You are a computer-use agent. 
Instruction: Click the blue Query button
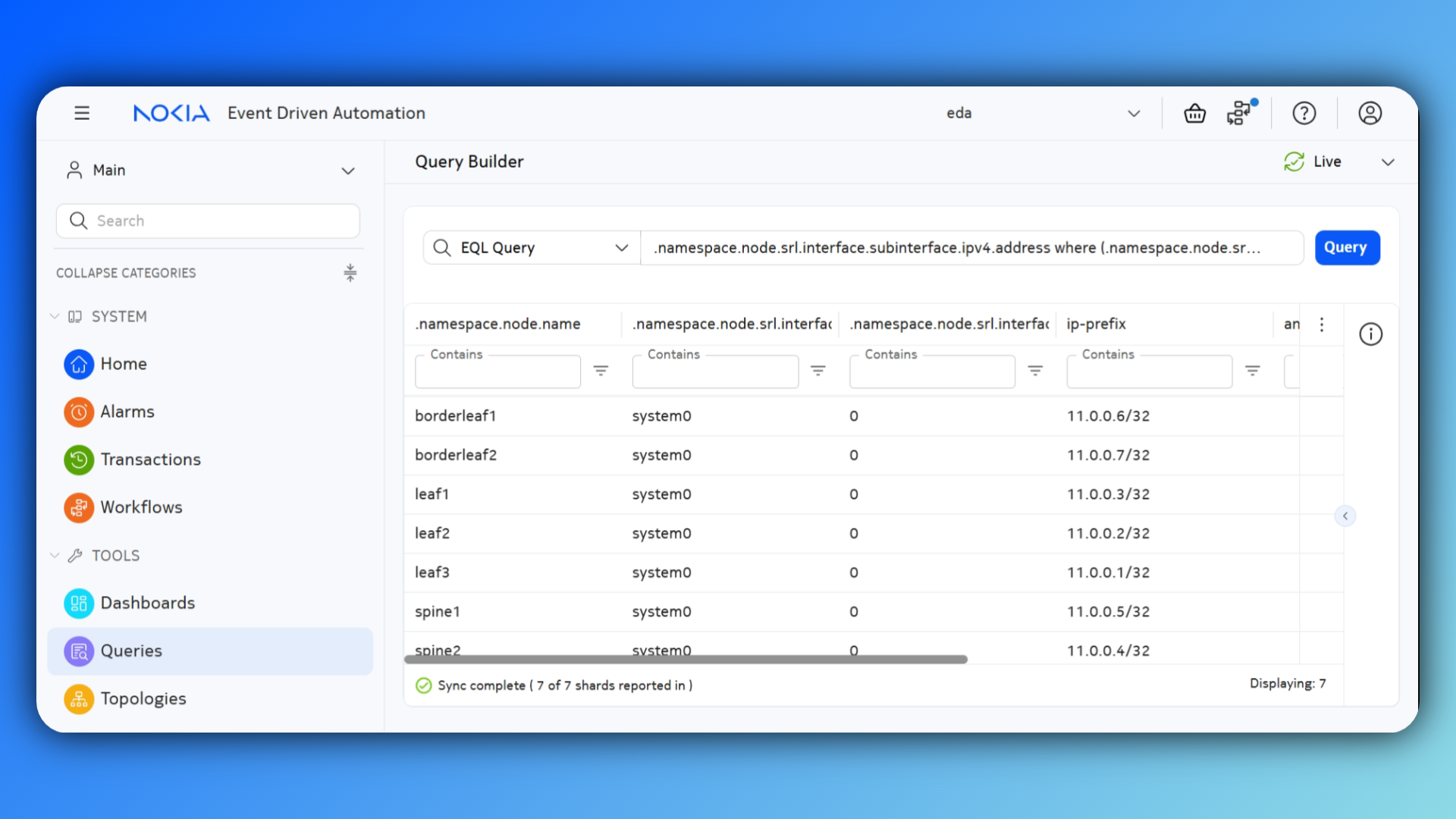(1346, 248)
